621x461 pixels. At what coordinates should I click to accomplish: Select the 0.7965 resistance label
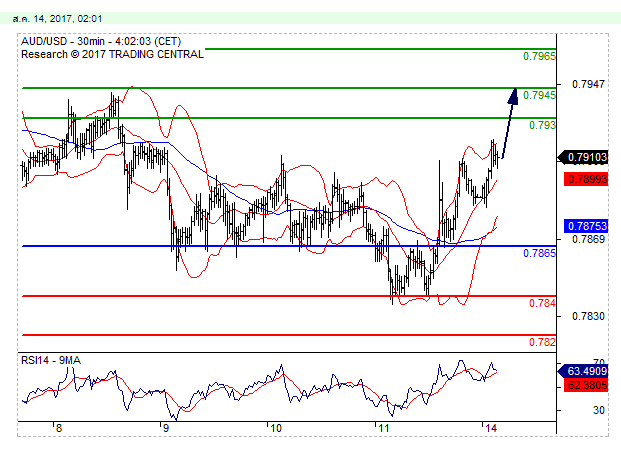click(539, 56)
